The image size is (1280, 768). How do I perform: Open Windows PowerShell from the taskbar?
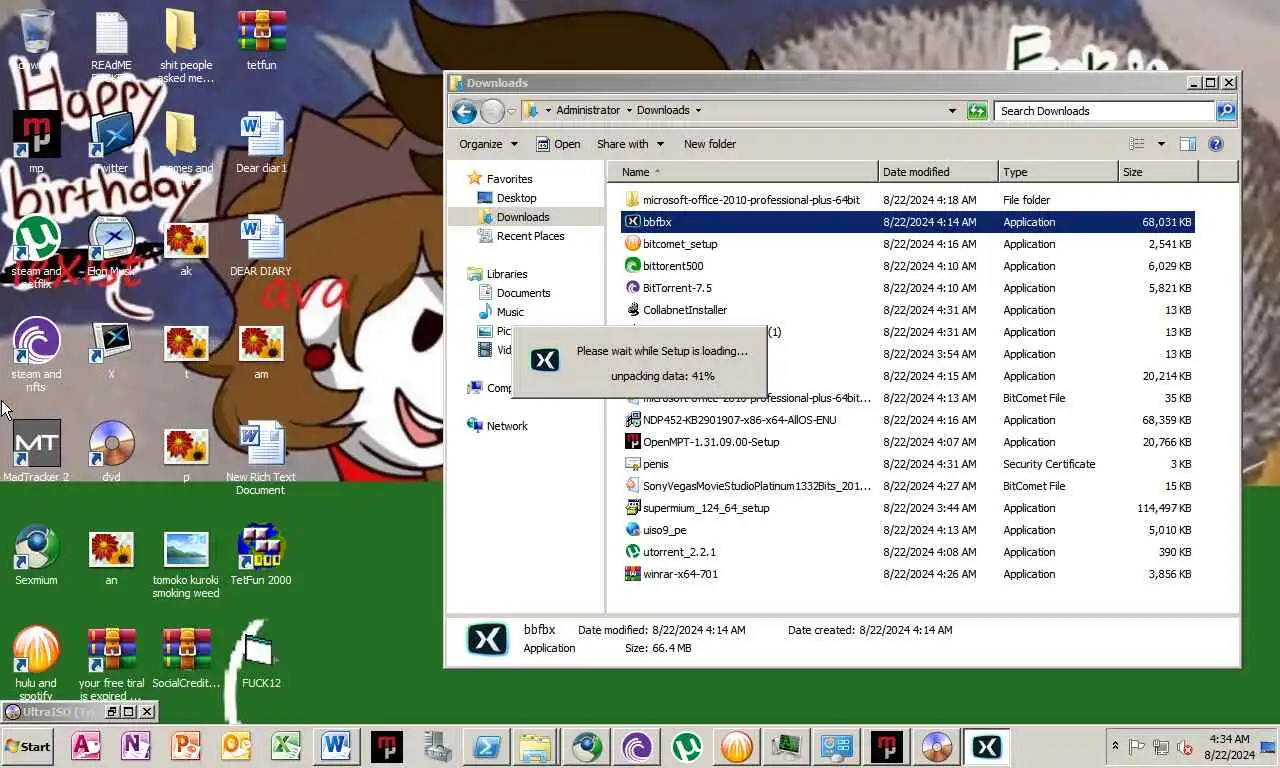click(486, 746)
